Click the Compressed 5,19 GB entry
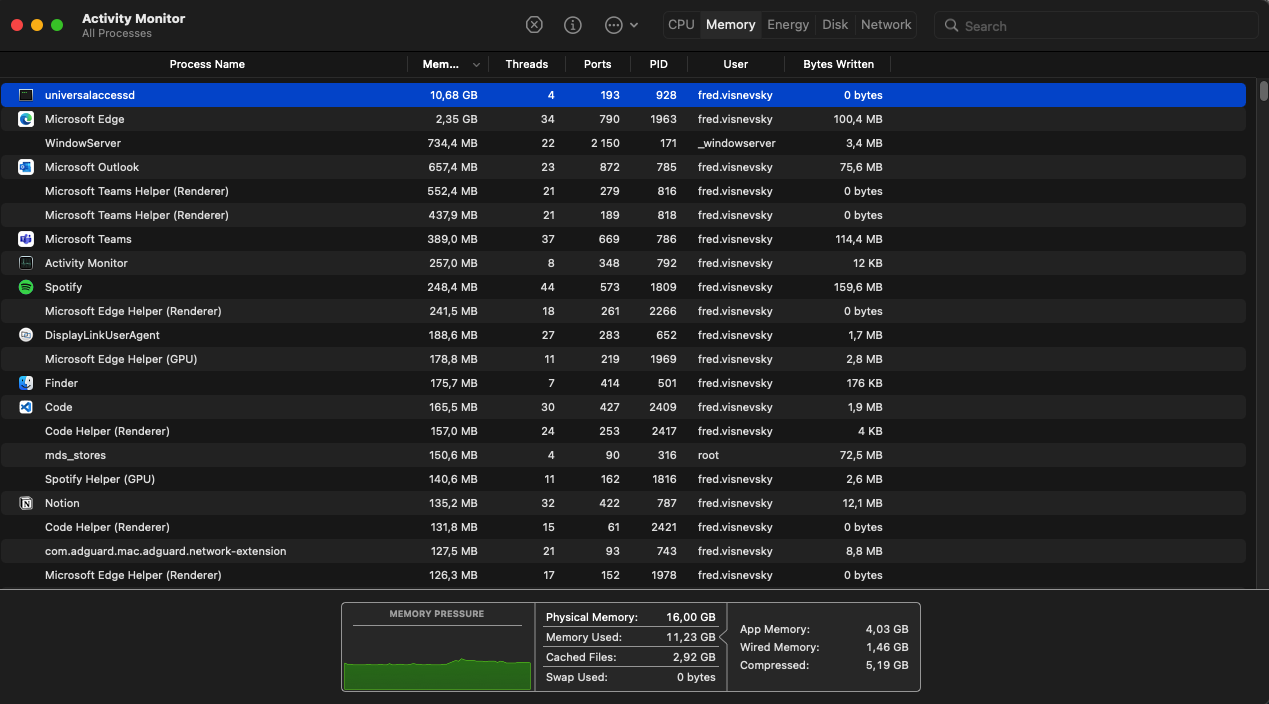Image resolution: width=1269 pixels, height=704 pixels. (x=824, y=665)
